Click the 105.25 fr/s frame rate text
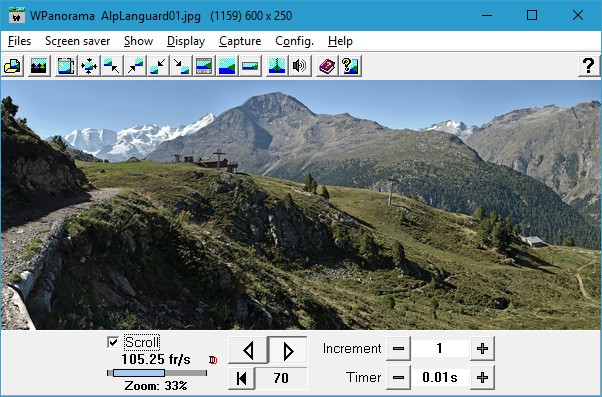 [156, 359]
